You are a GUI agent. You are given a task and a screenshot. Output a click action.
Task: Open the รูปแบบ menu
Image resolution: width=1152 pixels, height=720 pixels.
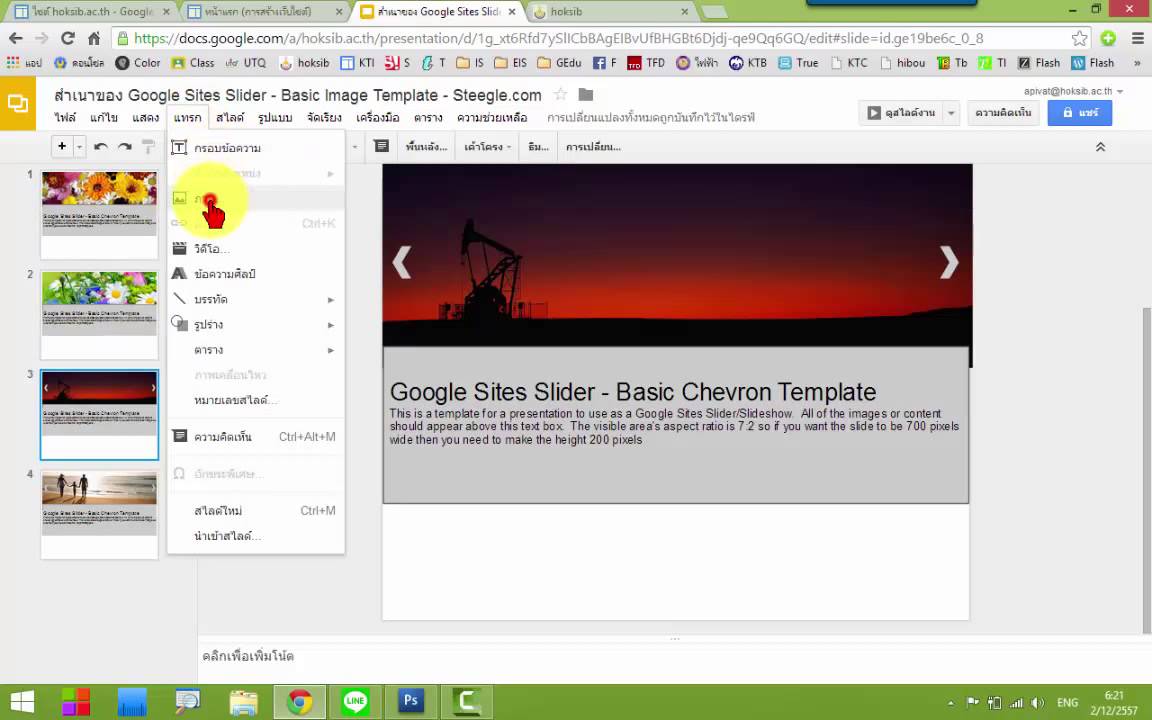tap(275, 118)
